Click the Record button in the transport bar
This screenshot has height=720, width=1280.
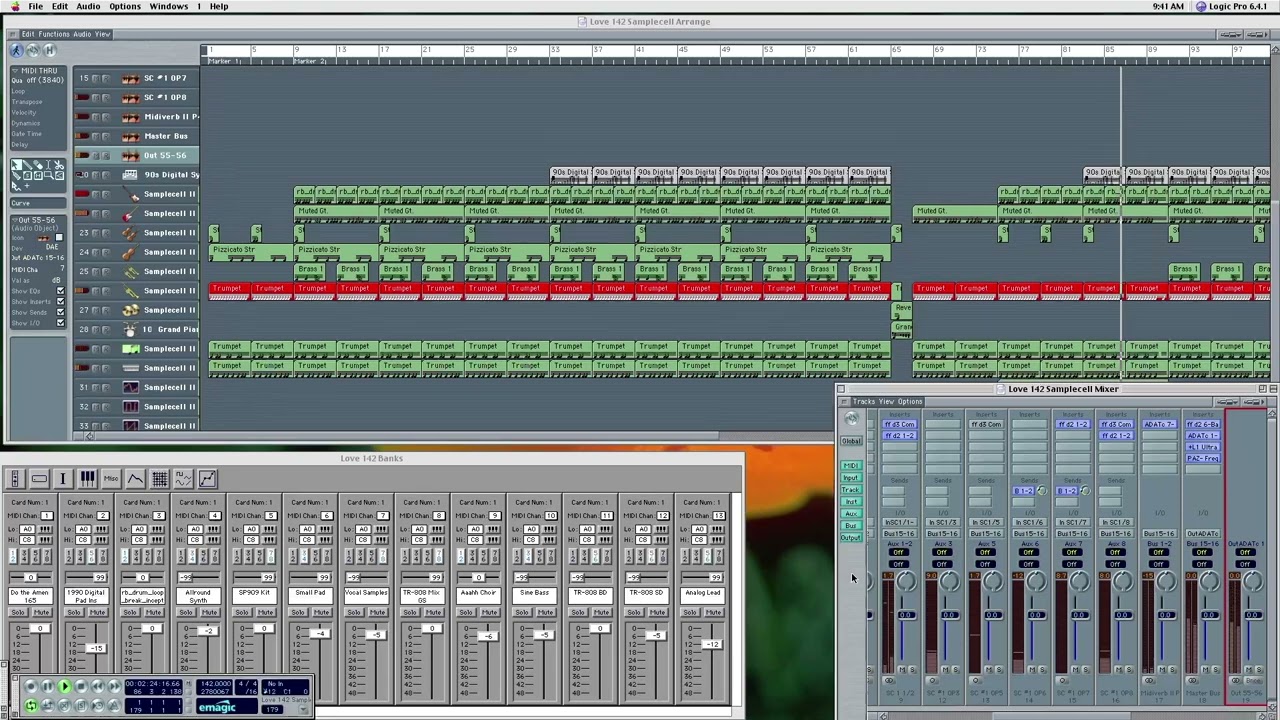coord(31,686)
